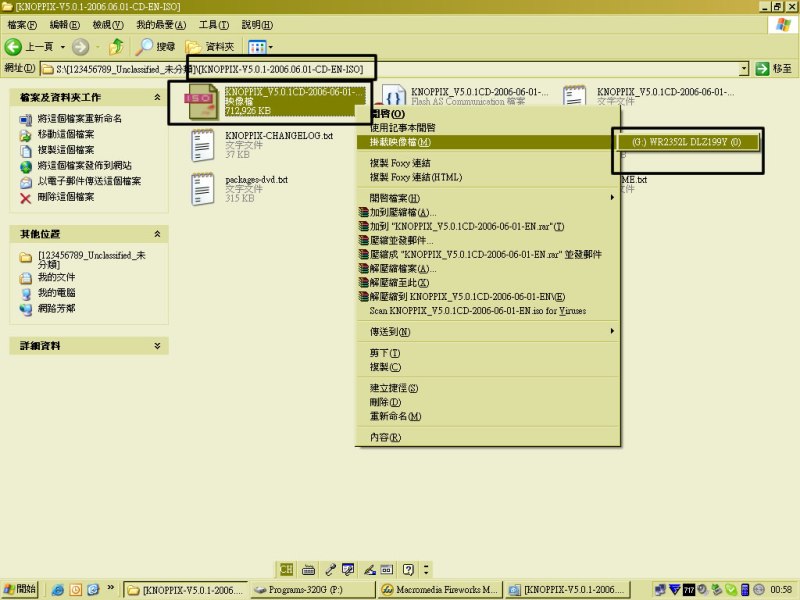Click the 00:58 system clock
The width and height of the screenshot is (800, 600).
[781, 590]
